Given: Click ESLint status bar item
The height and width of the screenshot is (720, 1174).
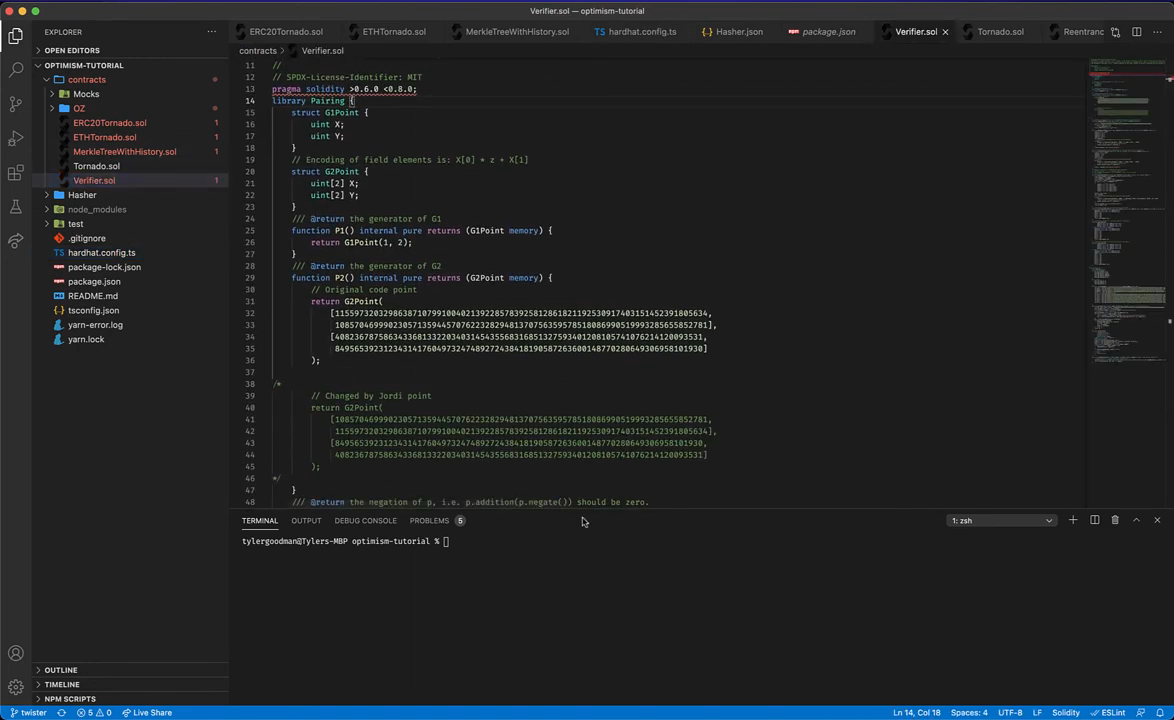Looking at the screenshot, I should [x=1108, y=713].
